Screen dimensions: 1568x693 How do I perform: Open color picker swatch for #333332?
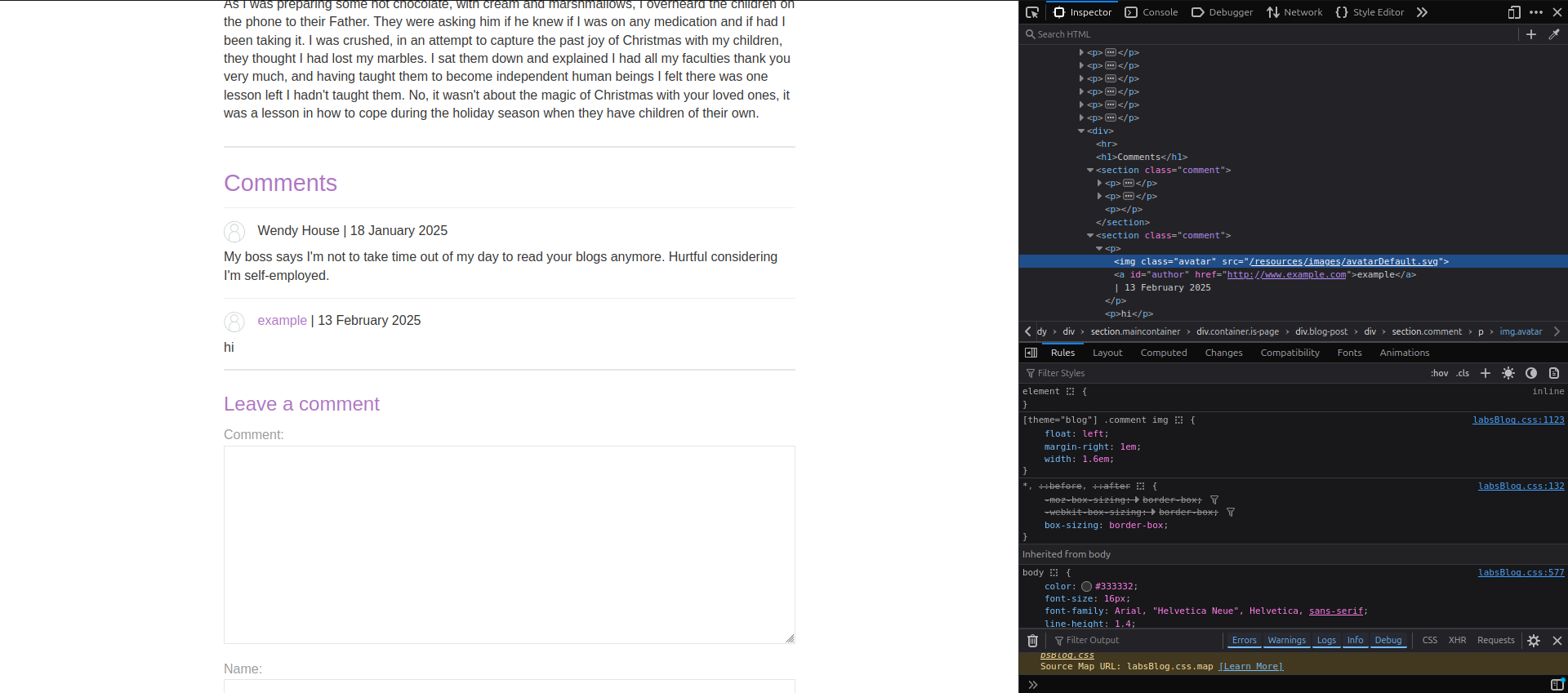click(1086, 587)
